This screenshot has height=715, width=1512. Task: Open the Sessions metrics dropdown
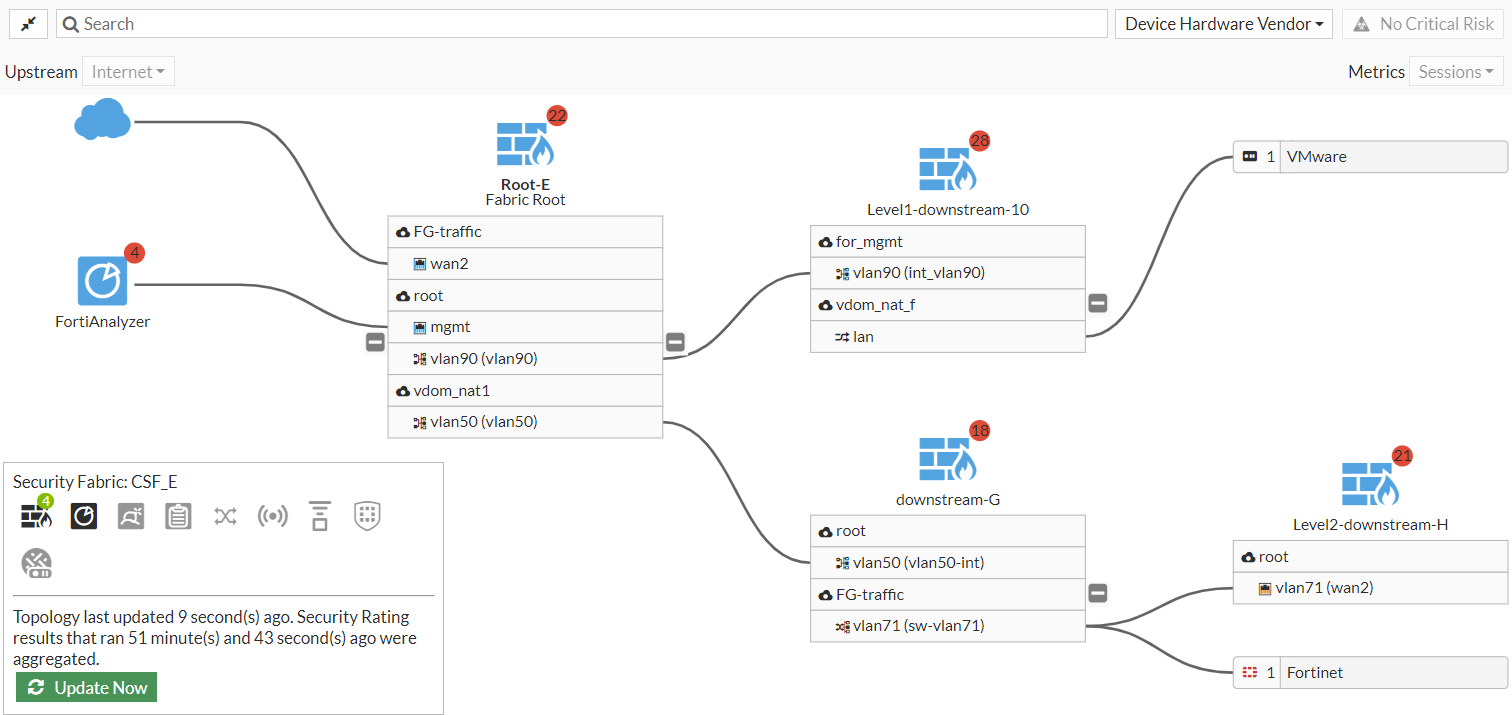click(x=1455, y=72)
